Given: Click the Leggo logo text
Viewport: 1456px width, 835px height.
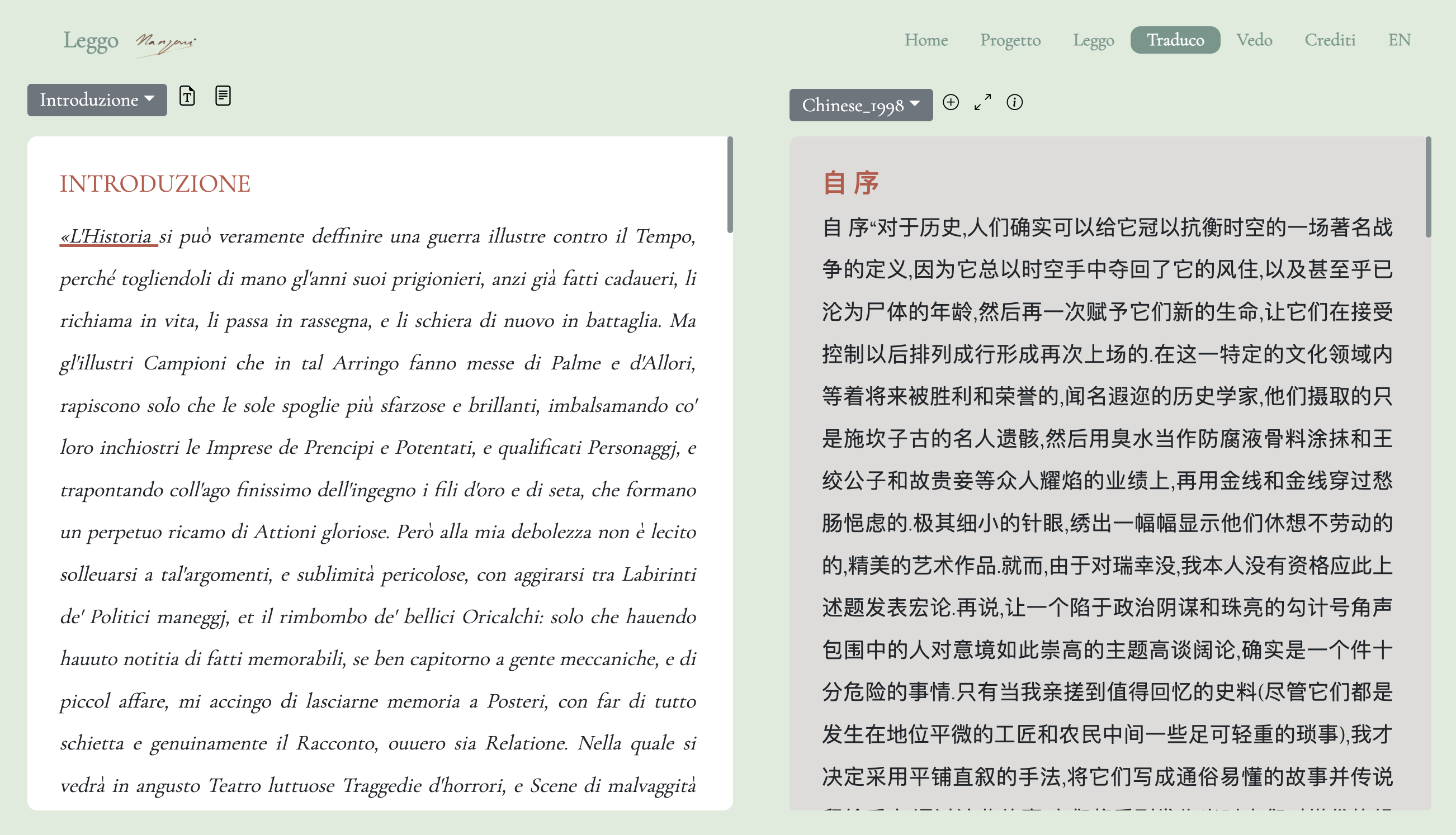Looking at the screenshot, I should [x=91, y=41].
